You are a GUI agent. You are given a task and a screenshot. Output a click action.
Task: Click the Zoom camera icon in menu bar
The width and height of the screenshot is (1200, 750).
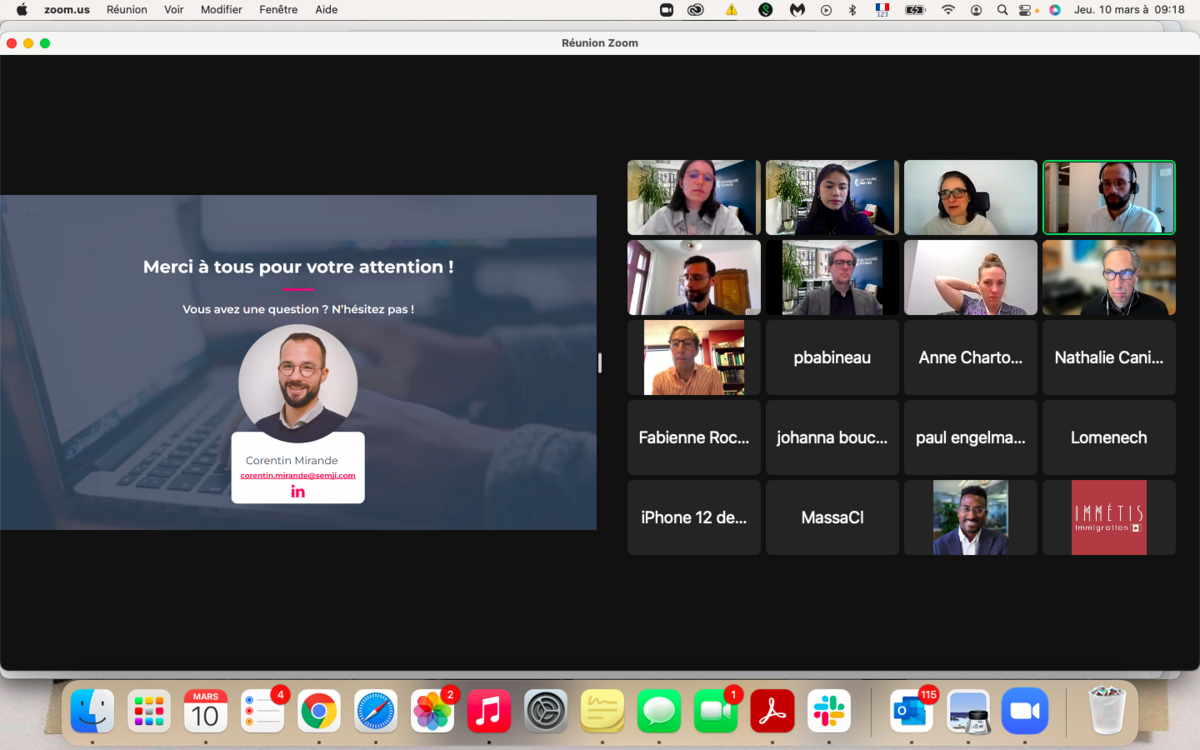(667, 10)
